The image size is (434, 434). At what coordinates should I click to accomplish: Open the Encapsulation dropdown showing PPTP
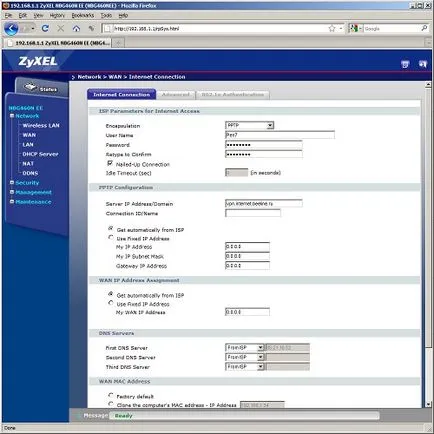[x=249, y=125]
